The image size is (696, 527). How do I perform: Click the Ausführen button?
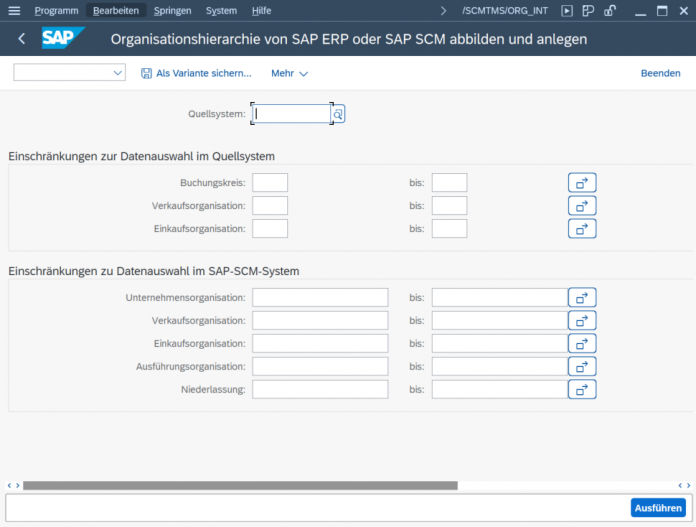(658, 508)
